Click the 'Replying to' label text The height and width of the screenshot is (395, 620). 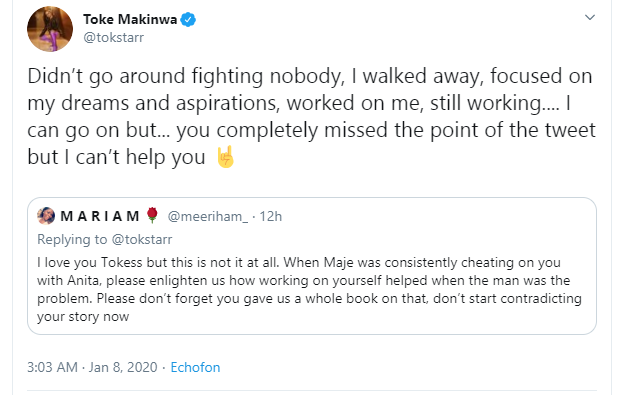click(x=72, y=240)
